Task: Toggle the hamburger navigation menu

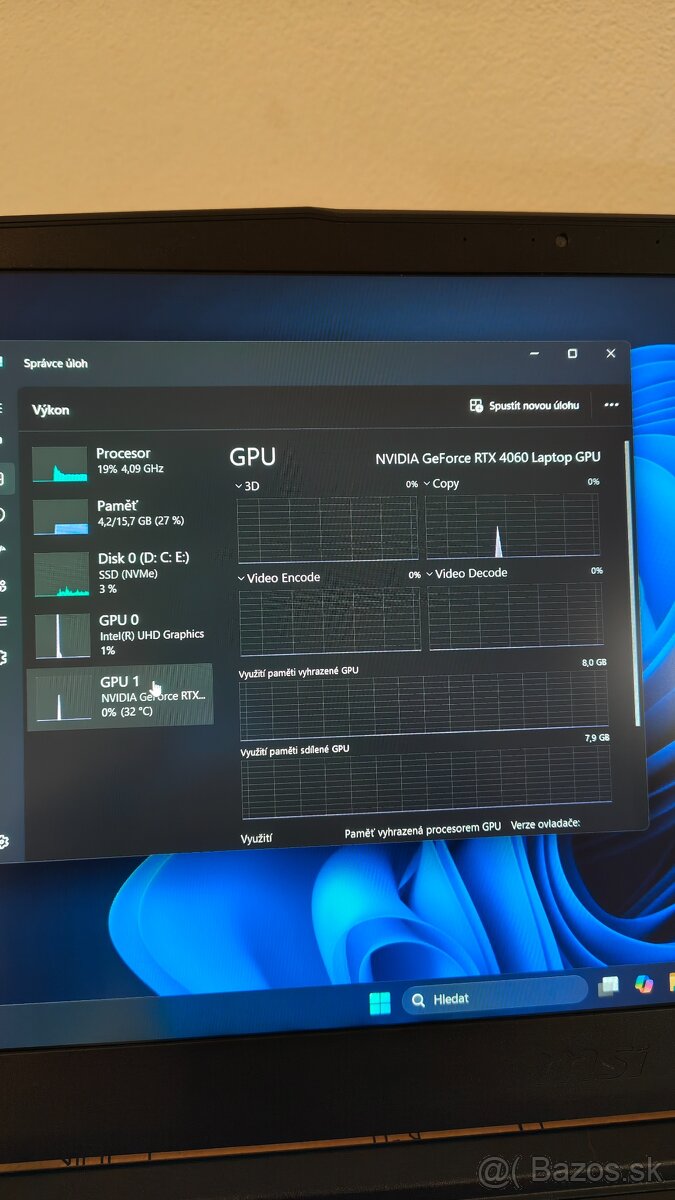Action: point(2,409)
